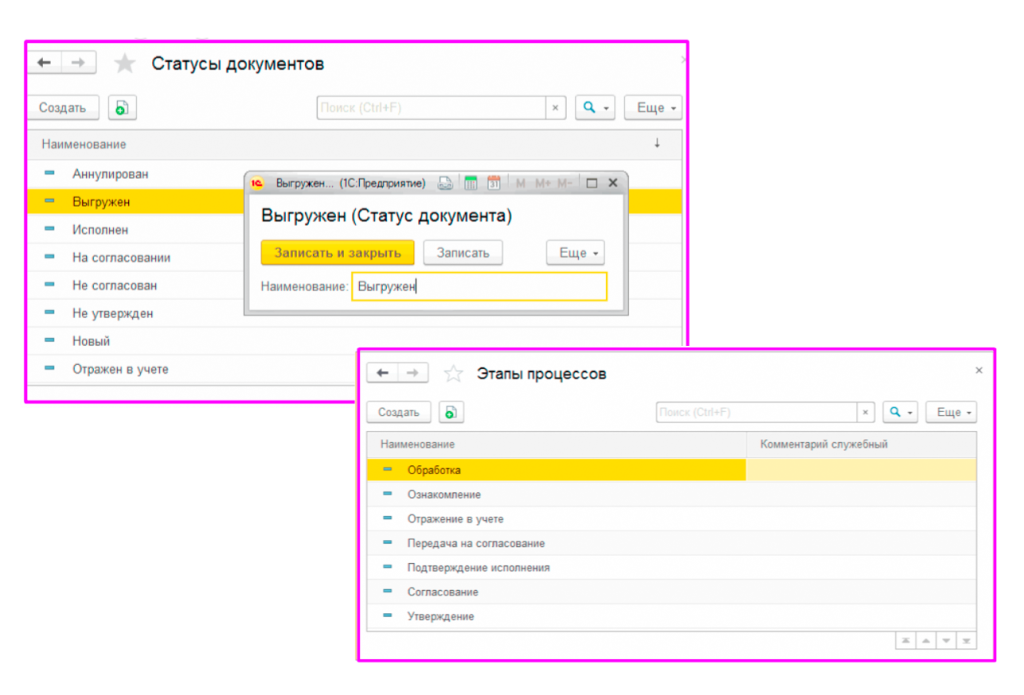This screenshot has height=695, width=1024.
Task: Open the search magnifier dropdown in Этапы процессов
Action: point(901,412)
